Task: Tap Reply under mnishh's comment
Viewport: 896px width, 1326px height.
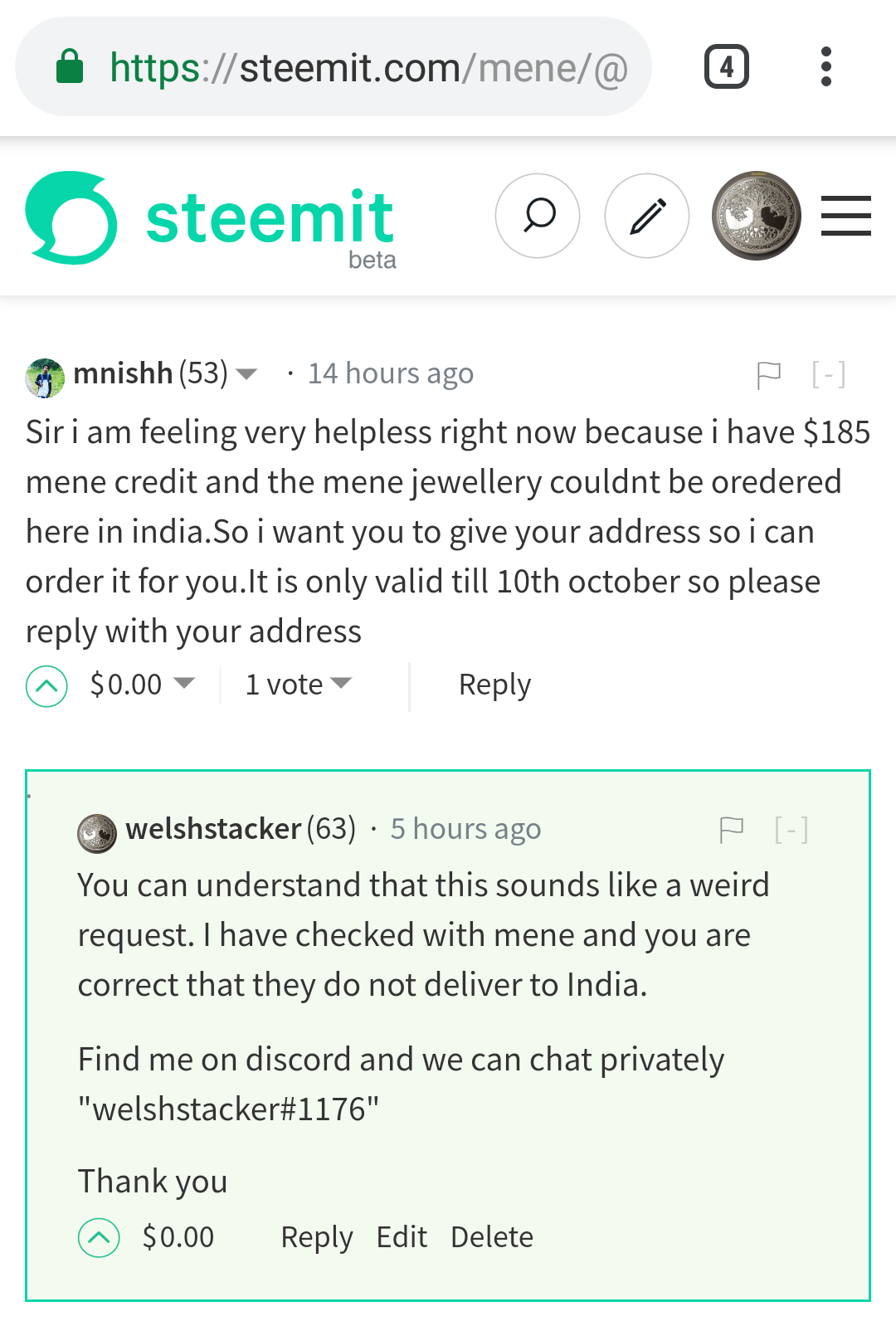Action: (x=494, y=685)
